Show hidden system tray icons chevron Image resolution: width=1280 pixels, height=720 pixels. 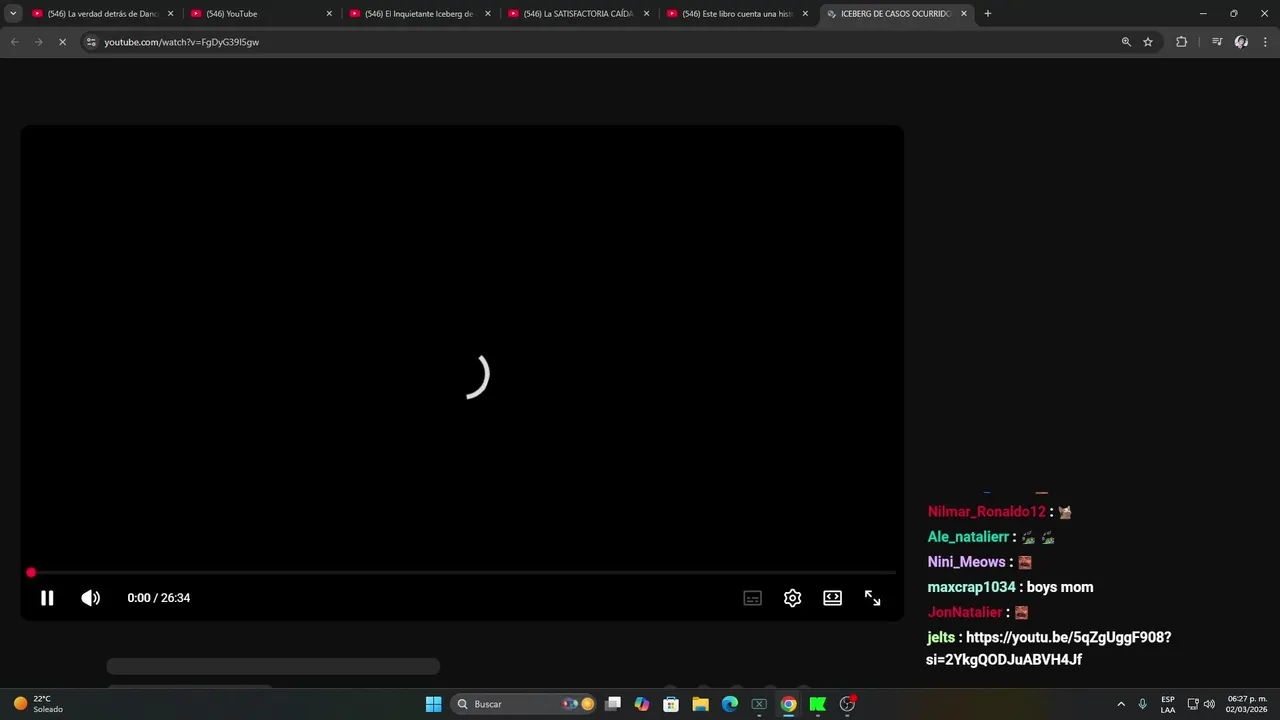click(1121, 704)
